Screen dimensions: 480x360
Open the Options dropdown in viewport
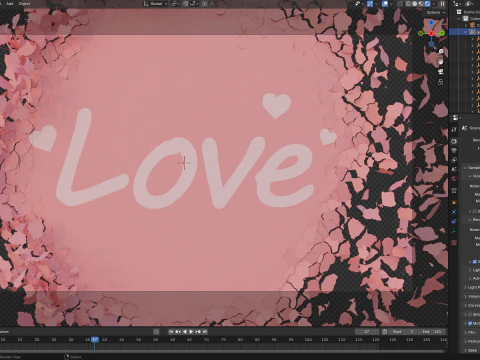(435, 12)
